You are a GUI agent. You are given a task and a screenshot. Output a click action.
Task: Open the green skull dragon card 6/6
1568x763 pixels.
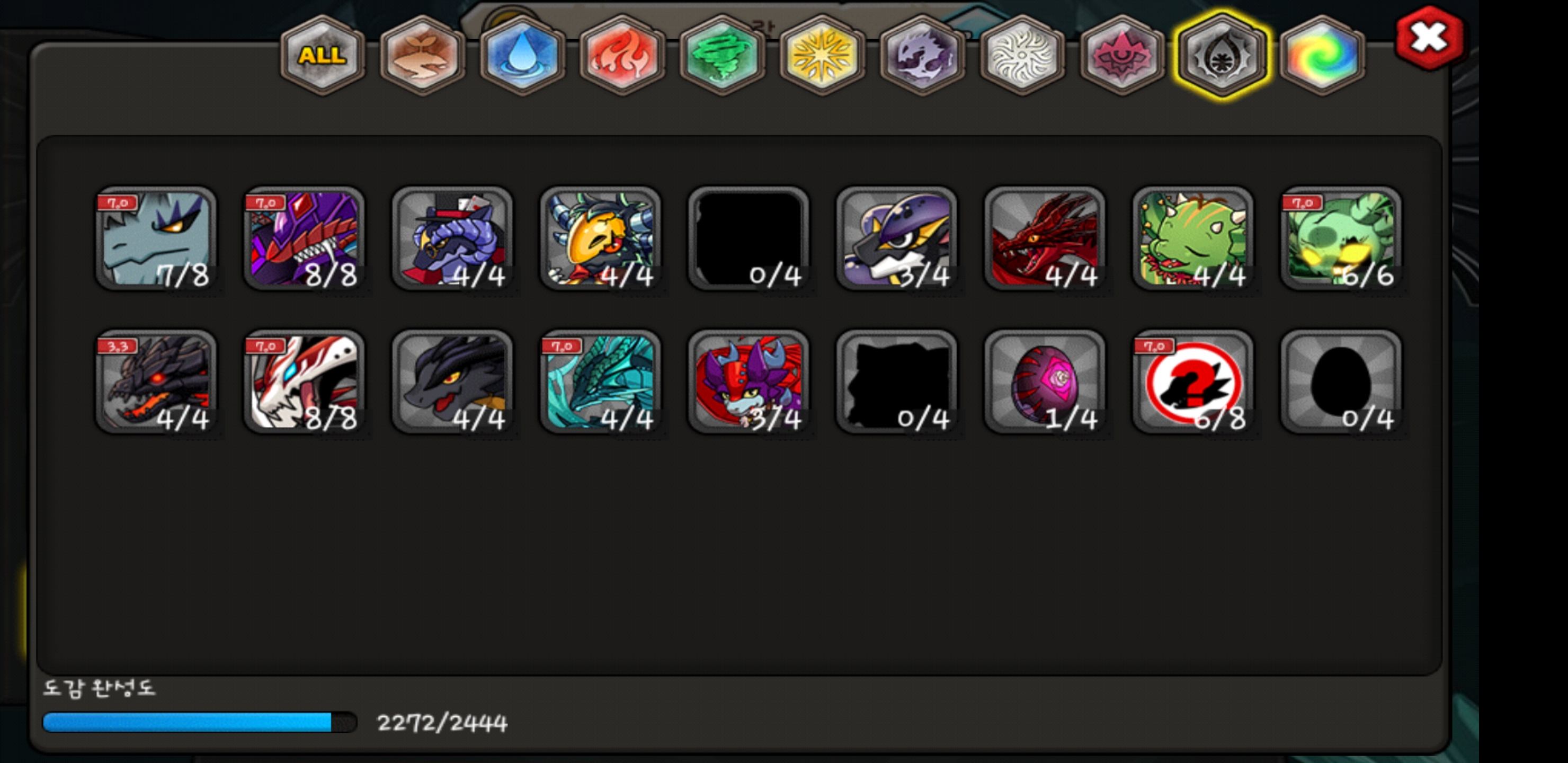(x=1341, y=238)
